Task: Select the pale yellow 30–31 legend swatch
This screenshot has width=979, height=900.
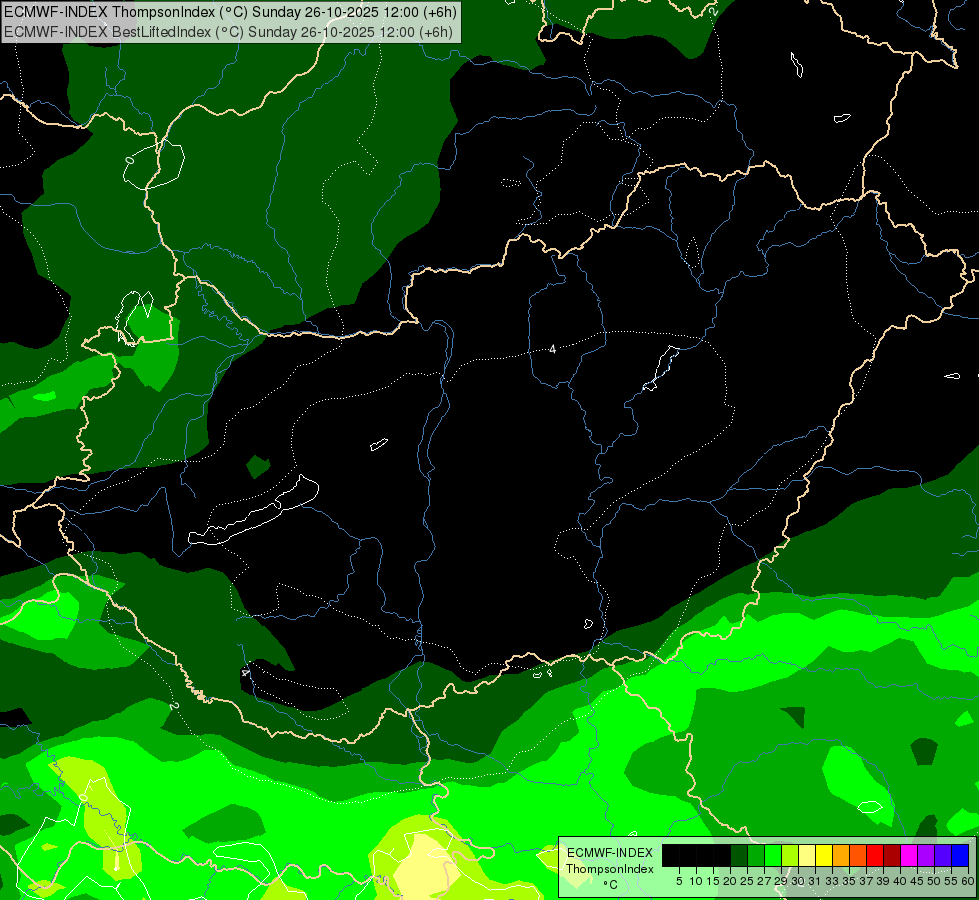Action: pos(807,855)
